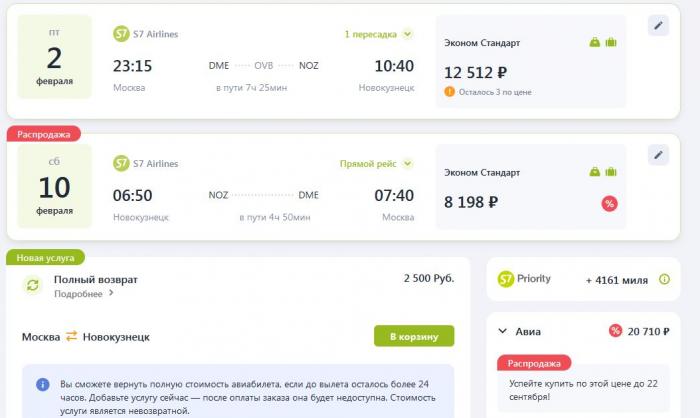
Task: Click the red discount percent icon at 8 198 ₽
Action: click(x=609, y=204)
